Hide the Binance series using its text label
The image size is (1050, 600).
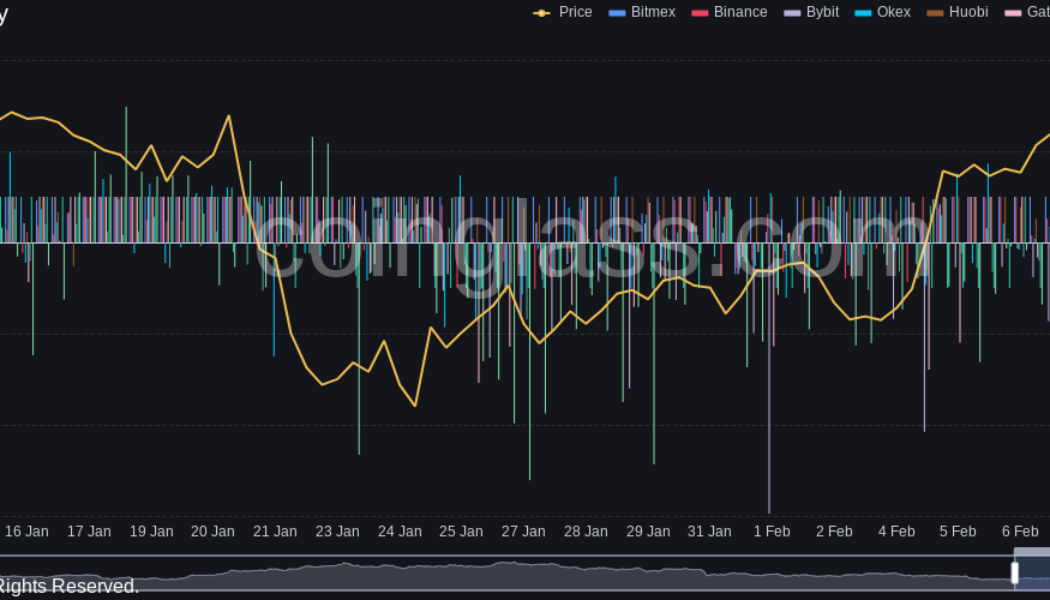(x=740, y=12)
